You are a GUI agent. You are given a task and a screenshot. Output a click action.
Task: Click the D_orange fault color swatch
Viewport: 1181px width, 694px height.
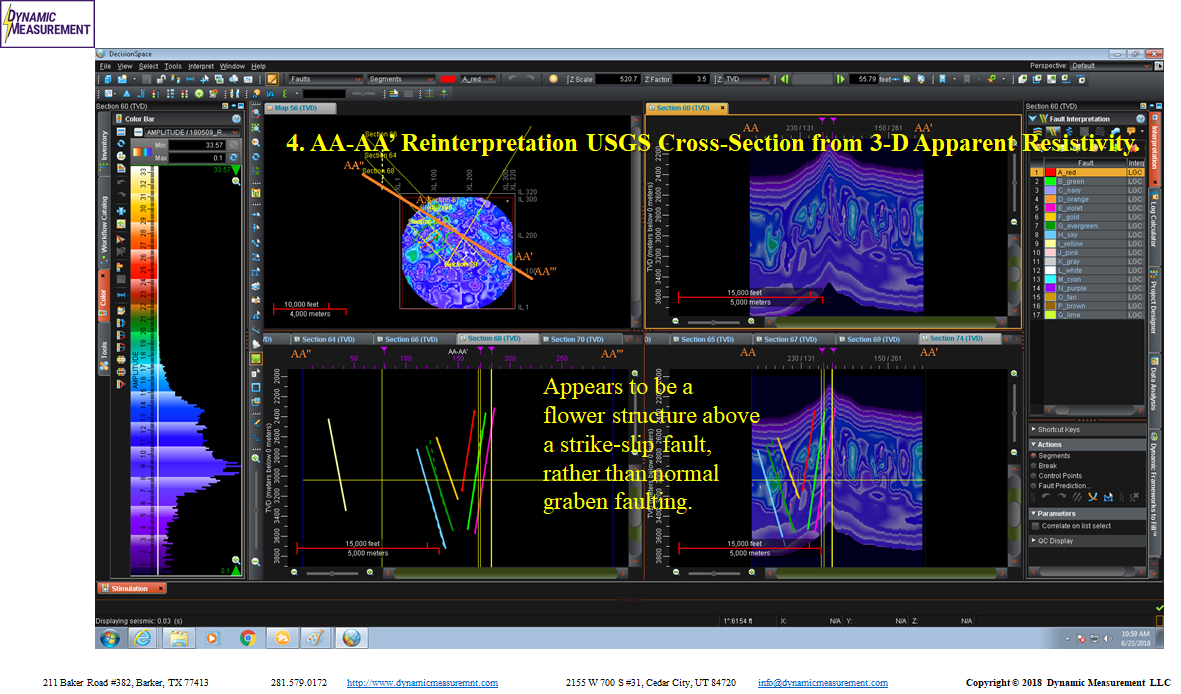pyautogui.click(x=1050, y=200)
